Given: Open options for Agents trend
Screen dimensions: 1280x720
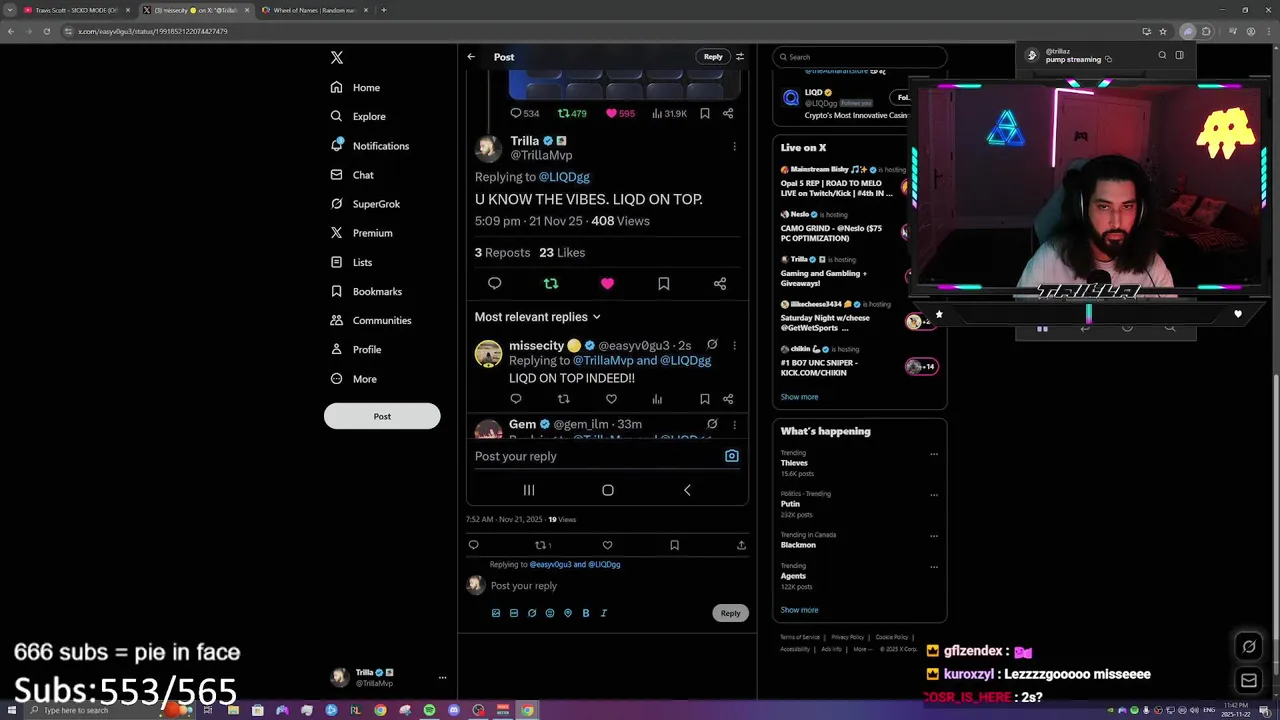Looking at the screenshot, I should (x=934, y=567).
